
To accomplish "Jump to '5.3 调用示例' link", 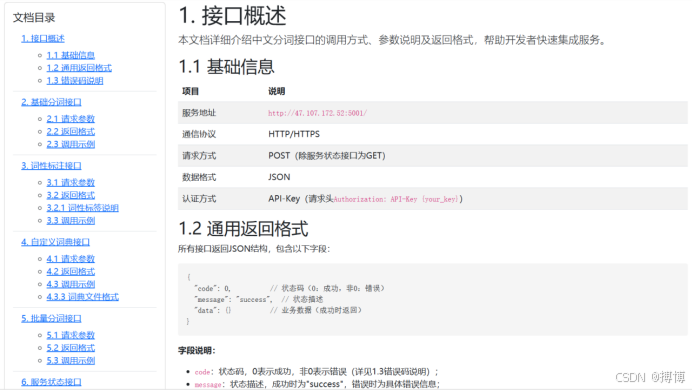I will tap(71, 361).
